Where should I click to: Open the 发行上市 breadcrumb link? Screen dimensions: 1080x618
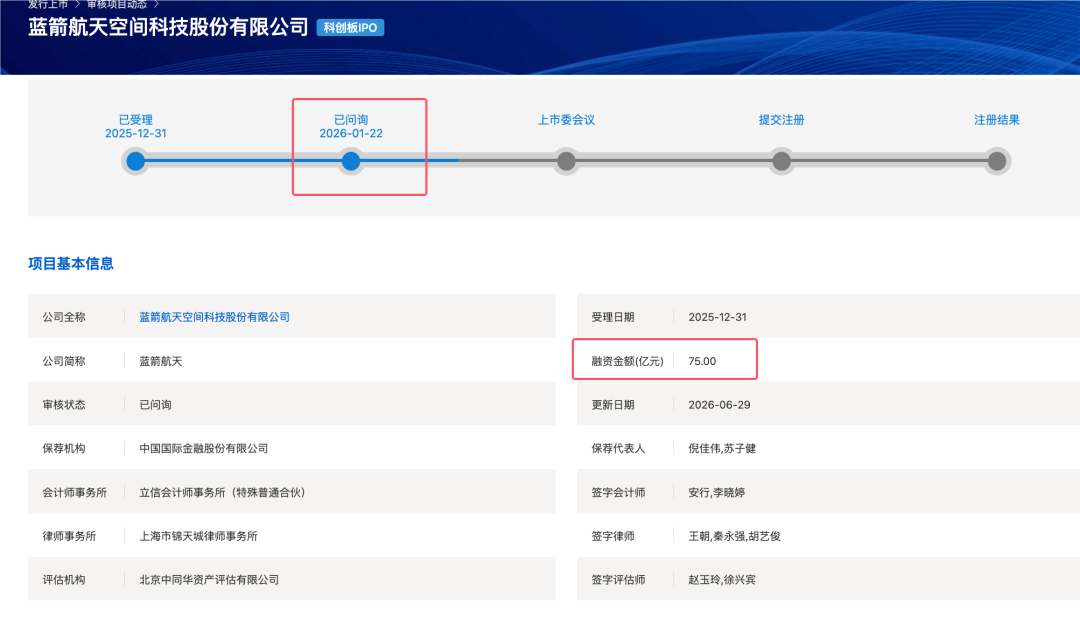(x=48, y=4)
